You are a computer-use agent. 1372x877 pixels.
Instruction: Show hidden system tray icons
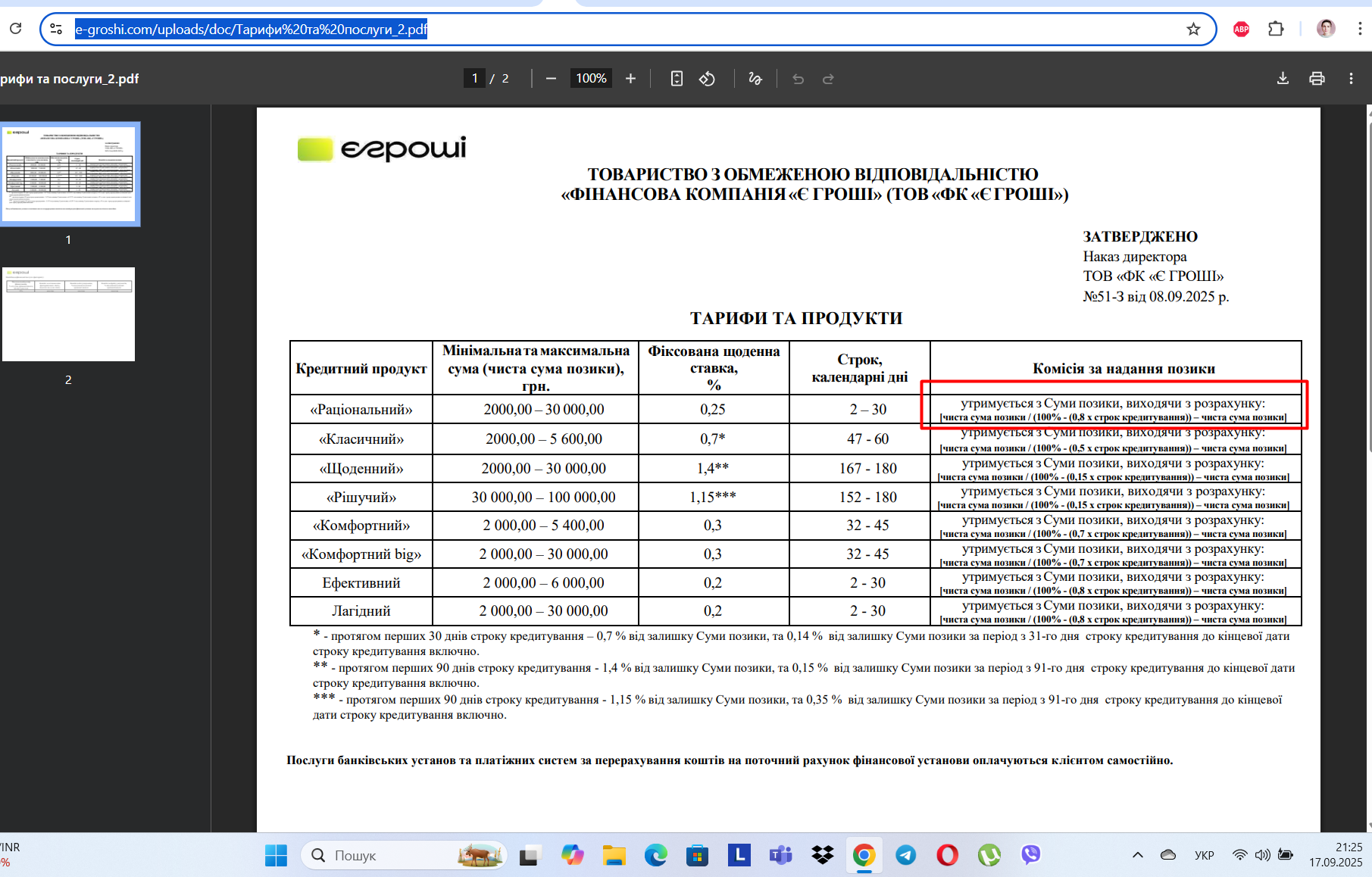point(1137,855)
